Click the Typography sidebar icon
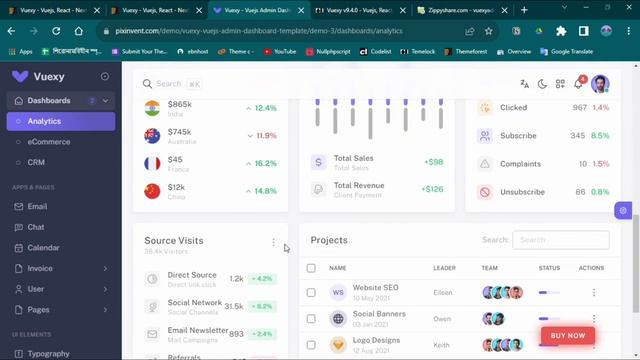 (18, 353)
